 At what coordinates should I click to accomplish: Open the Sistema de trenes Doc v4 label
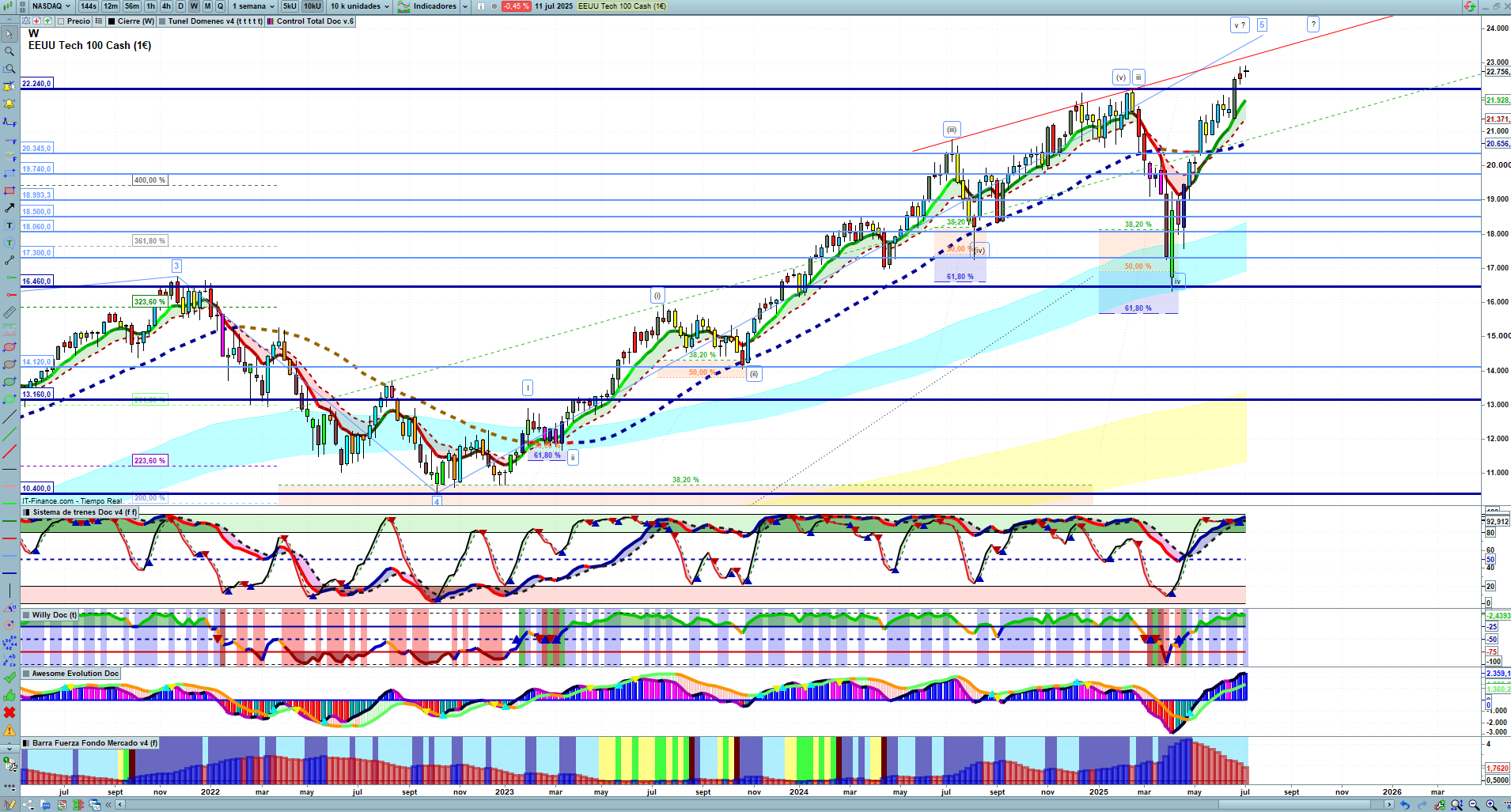pos(79,512)
